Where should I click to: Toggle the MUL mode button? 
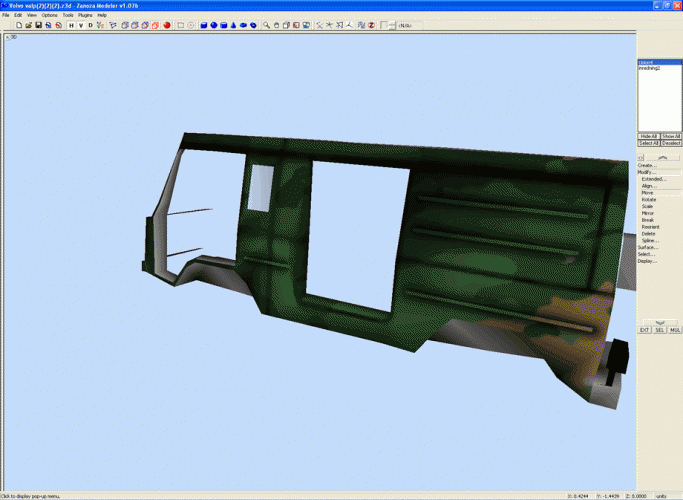[675, 329]
